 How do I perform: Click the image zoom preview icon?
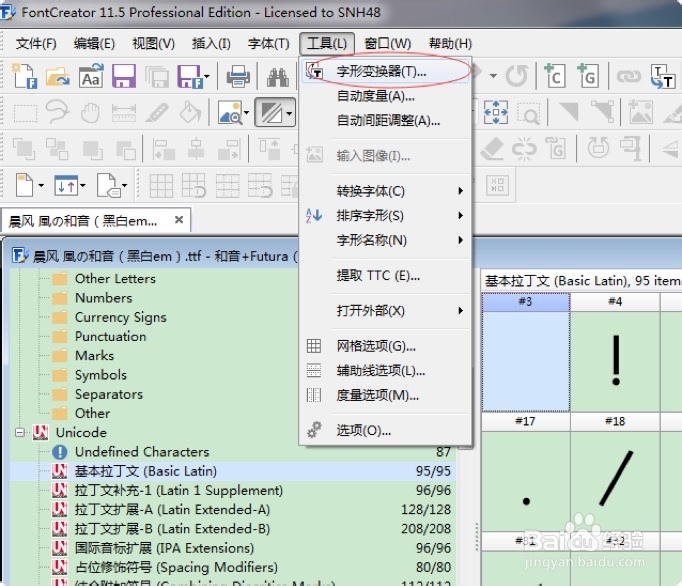[231, 113]
